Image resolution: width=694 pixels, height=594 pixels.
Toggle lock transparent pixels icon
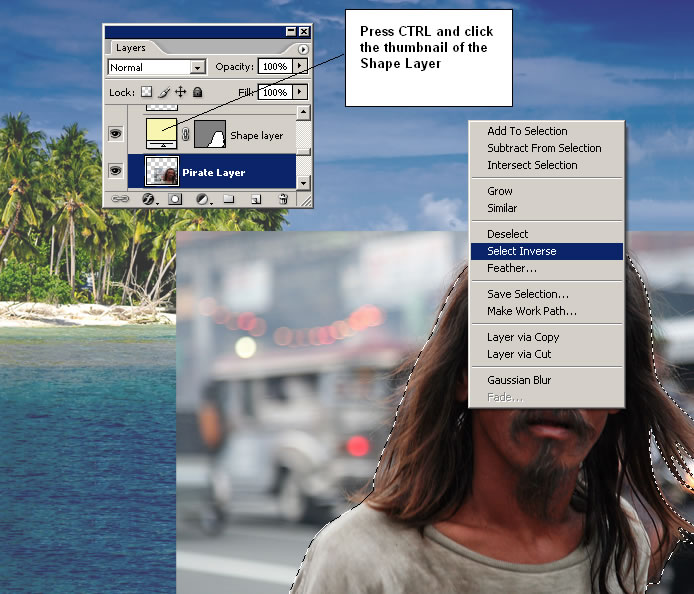[x=146, y=92]
